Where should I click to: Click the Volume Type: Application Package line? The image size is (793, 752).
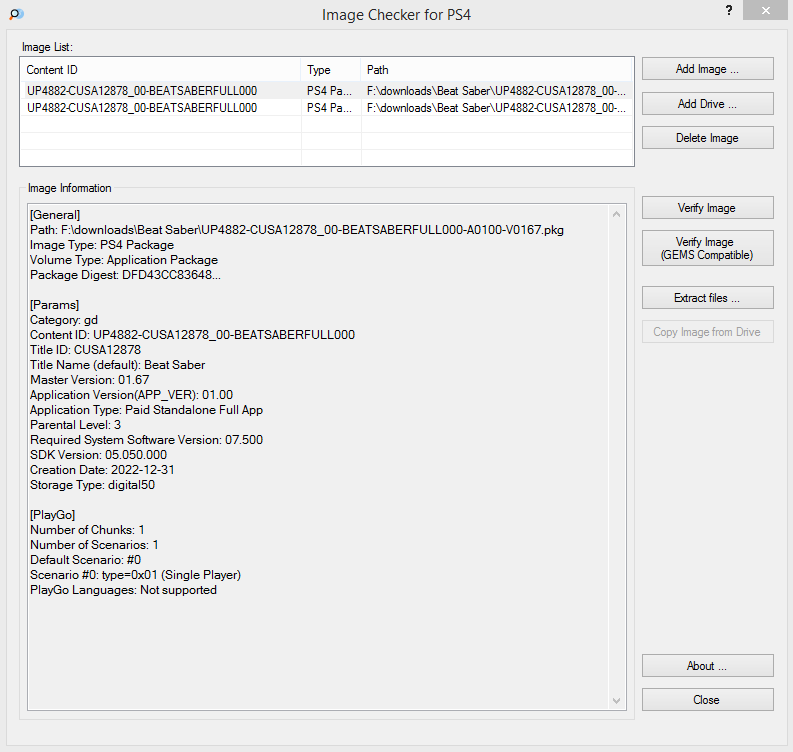click(x=124, y=260)
